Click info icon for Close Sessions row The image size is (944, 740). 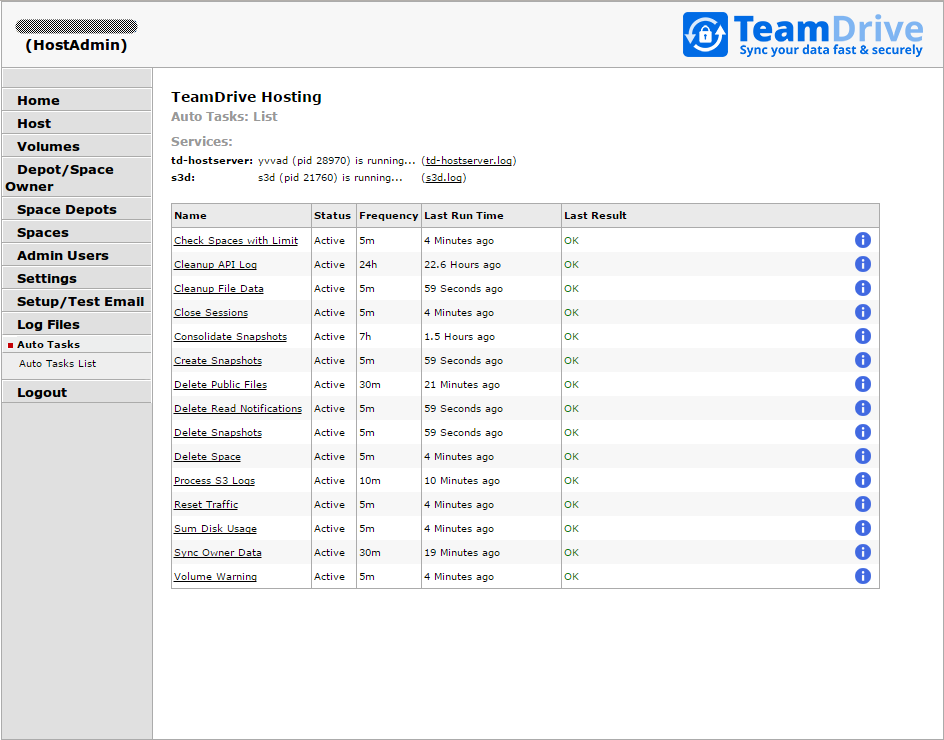coord(862,312)
